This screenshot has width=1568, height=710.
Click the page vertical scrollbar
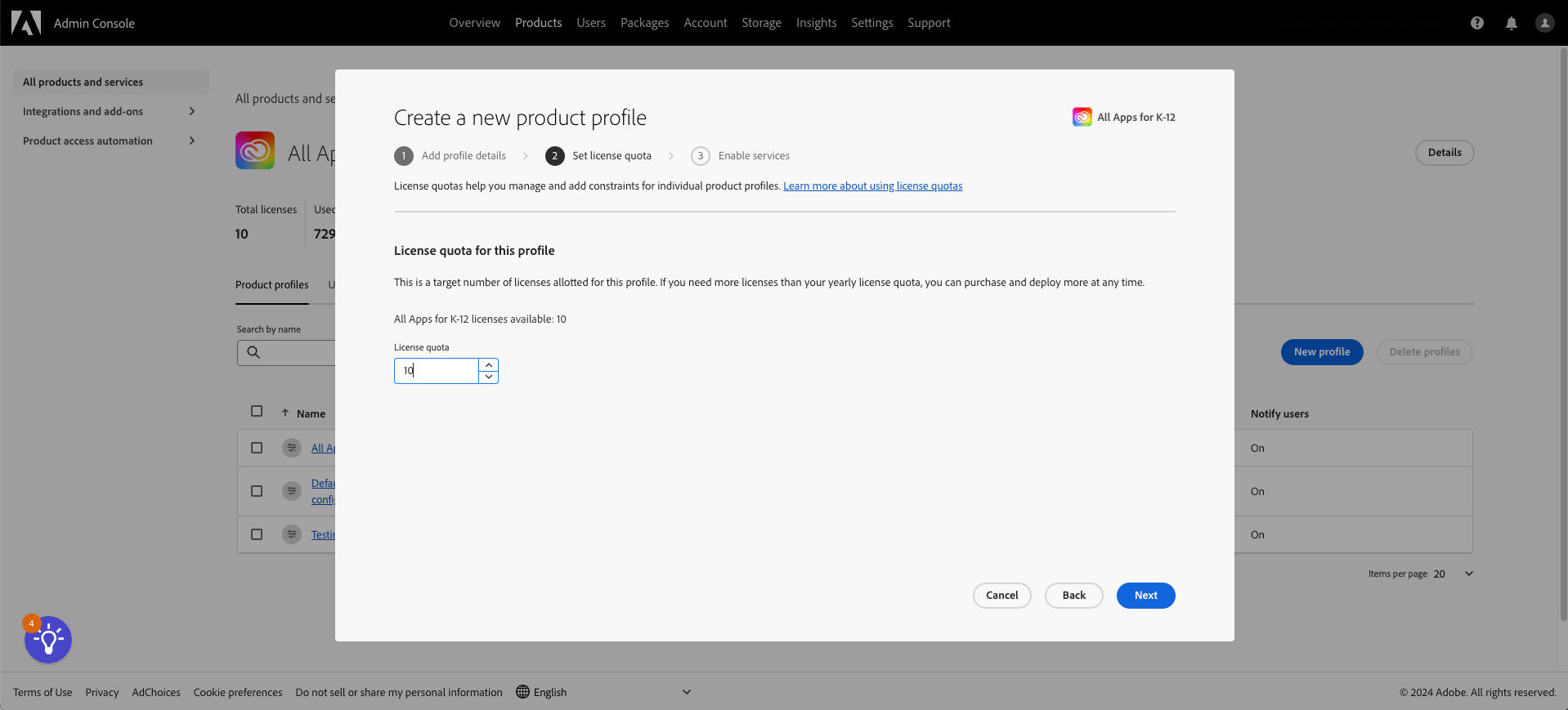click(x=1563, y=333)
